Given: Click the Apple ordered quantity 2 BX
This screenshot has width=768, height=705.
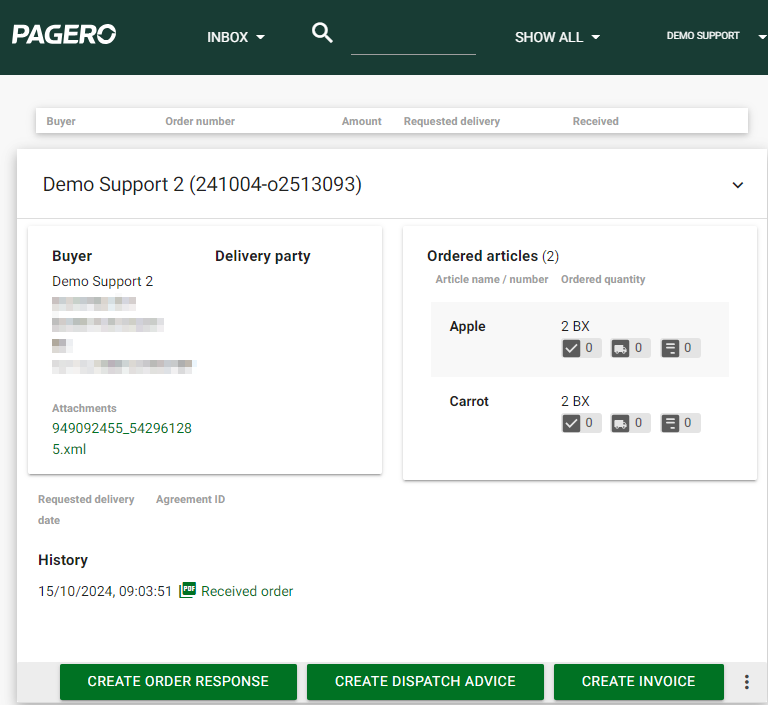Looking at the screenshot, I should coord(575,326).
